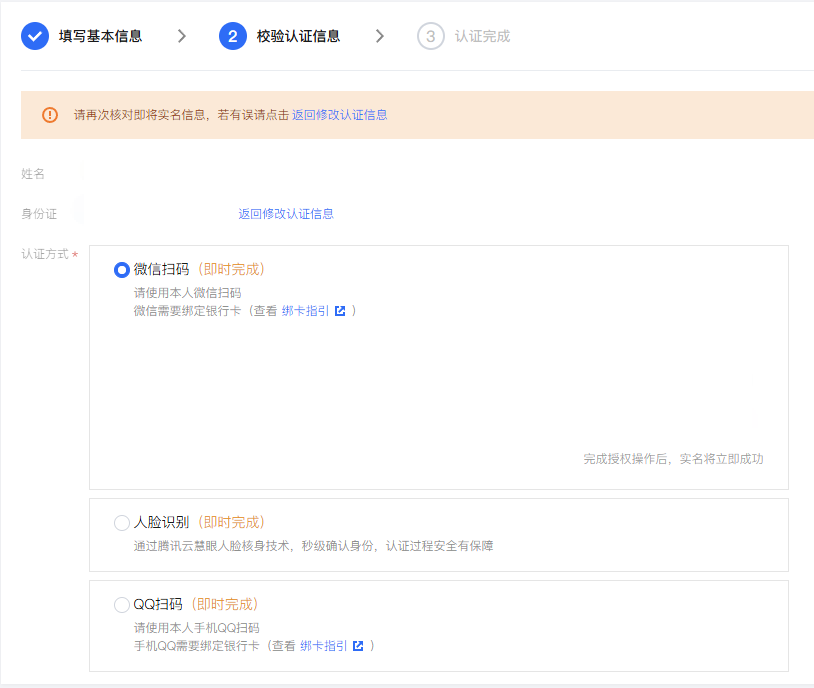814x688 pixels.
Task: Select the 人脸识别 radio button
Action: [x=122, y=522]
